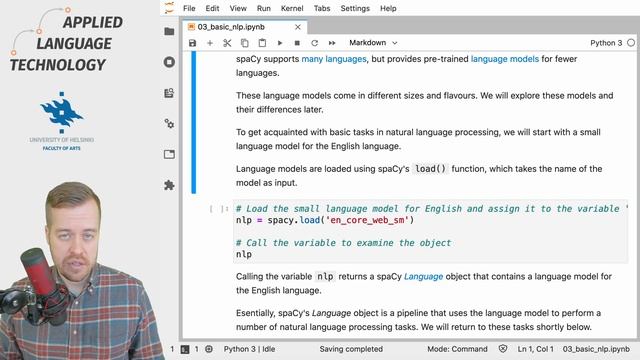Viewport: 640px width, 360px height.
Task: Open the File menu
Action: pos(189,8)
